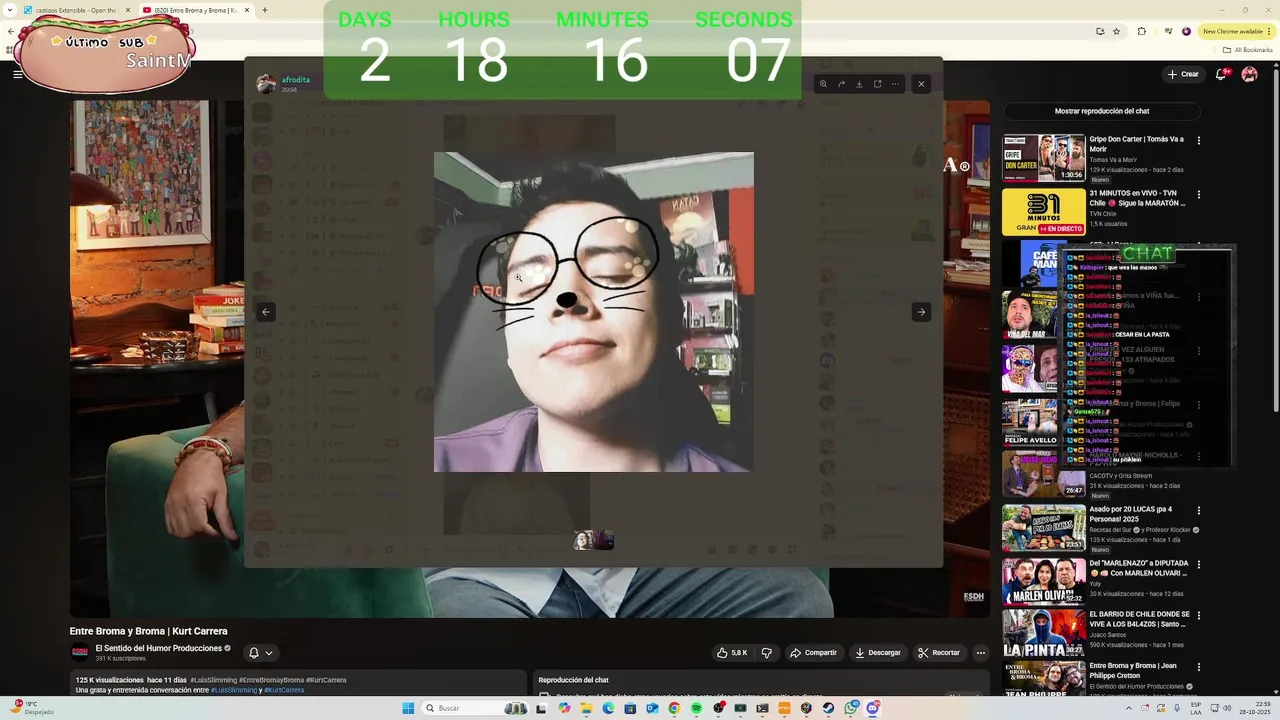Expand subscription notification bell dropdown
This screenshot has height=720, width=1280.
point(260,653)
